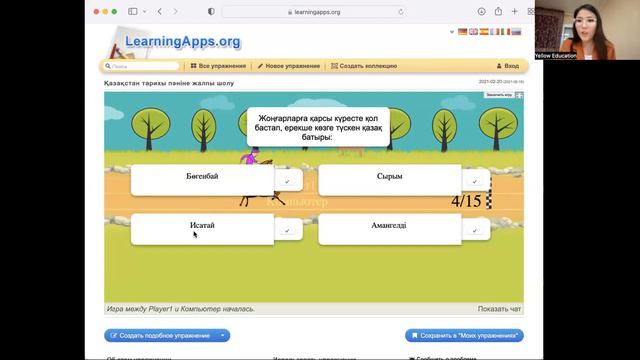Viewport: 640px width, 360px height.
Task: Click the exercise title 'Қазақстан тарихы пәніне жалпы шолу'
Action: coord(169,83)
